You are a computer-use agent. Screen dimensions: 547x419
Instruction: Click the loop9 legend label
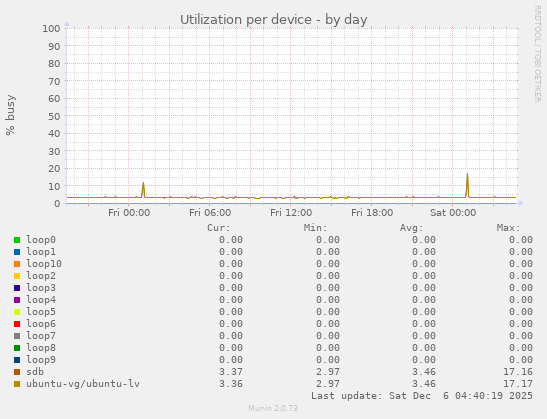coord(41,360)
